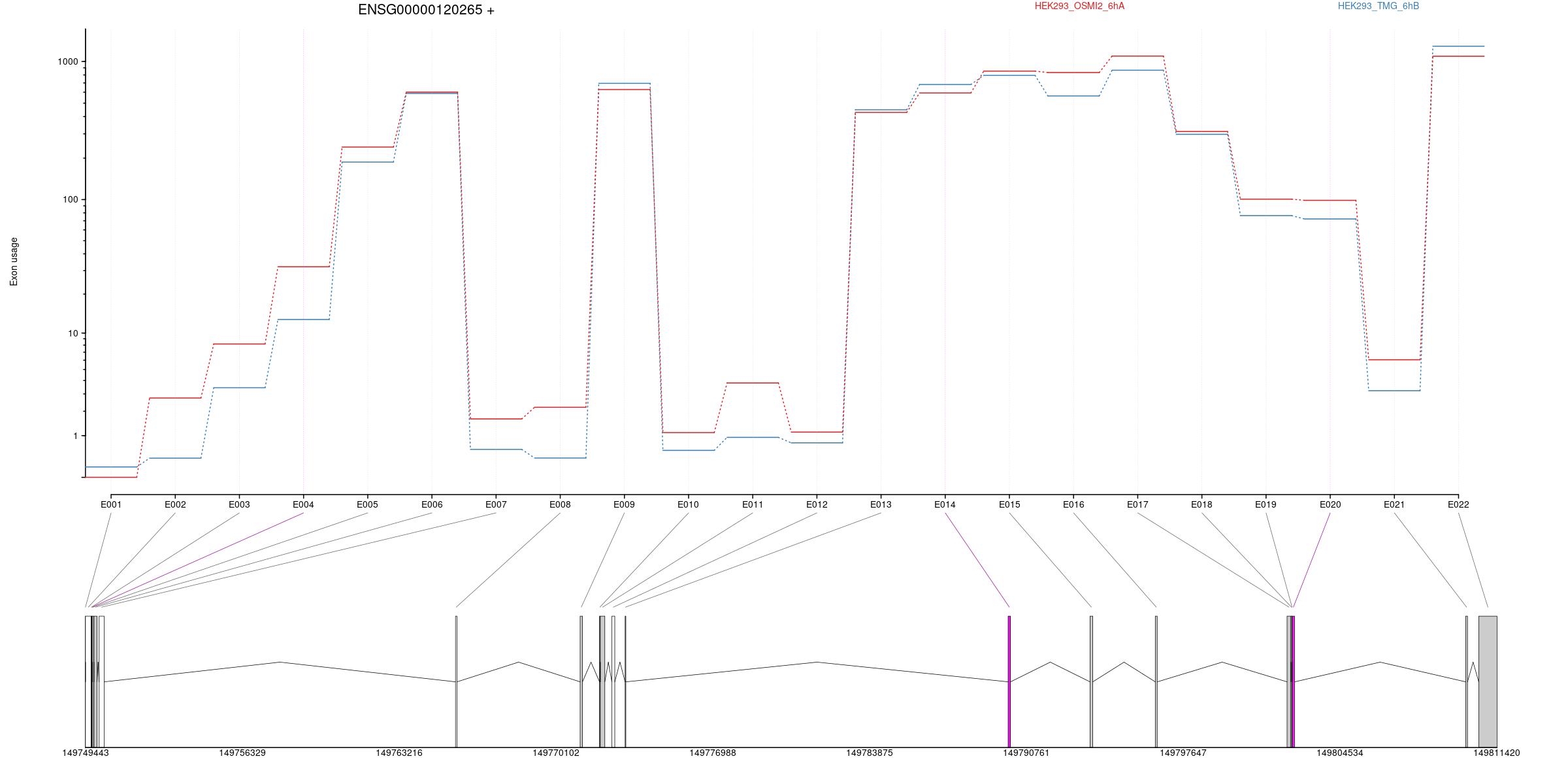Click the red E011 usage line segment
Image resolution: width=1568 pixels, height=784 pixels.
click(x=753, y=383)
